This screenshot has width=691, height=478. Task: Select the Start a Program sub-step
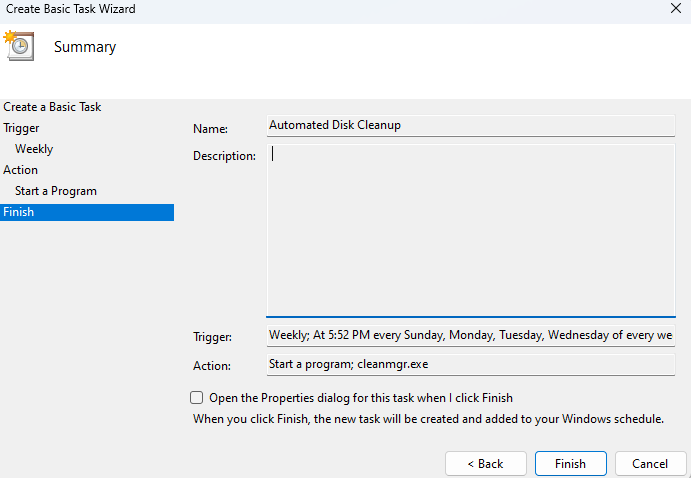(56, 191)
